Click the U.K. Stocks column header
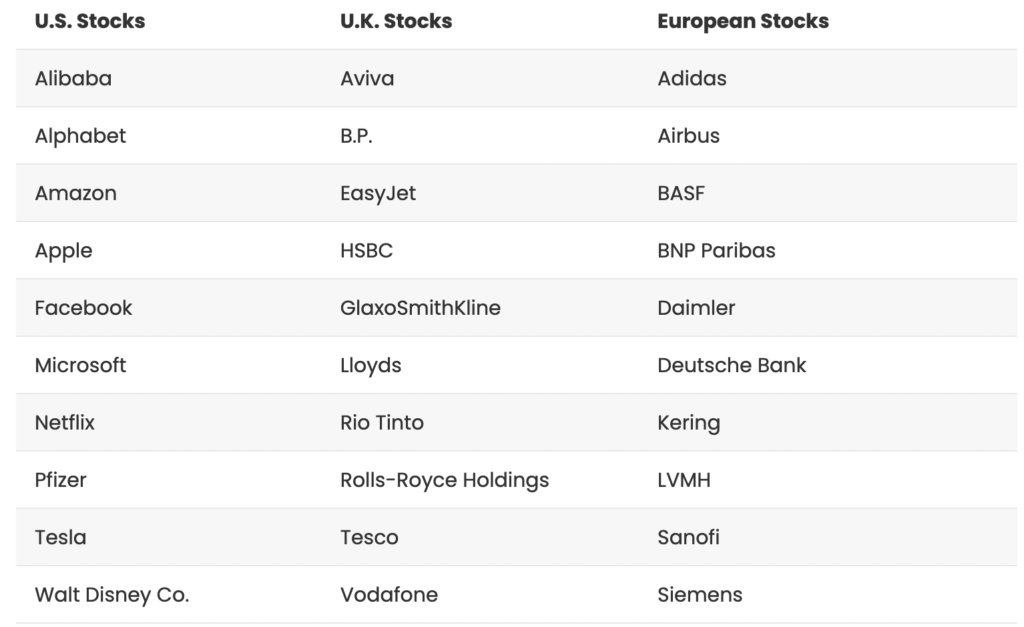 [x=396, y=21]
